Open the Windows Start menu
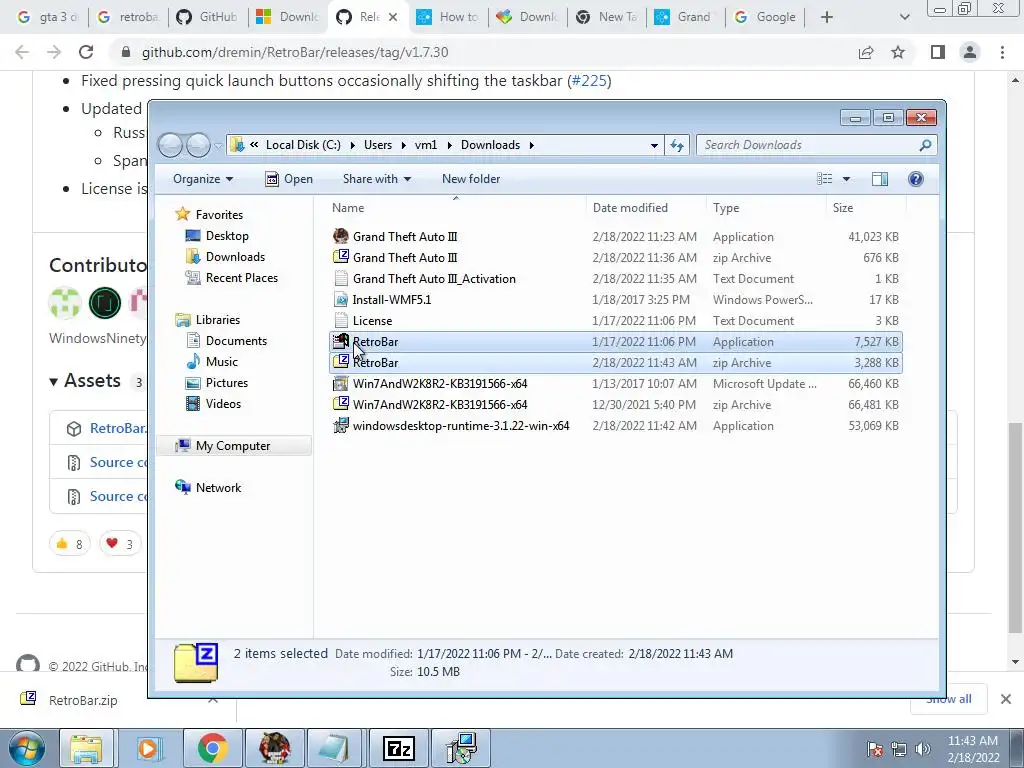 point(27,748)
